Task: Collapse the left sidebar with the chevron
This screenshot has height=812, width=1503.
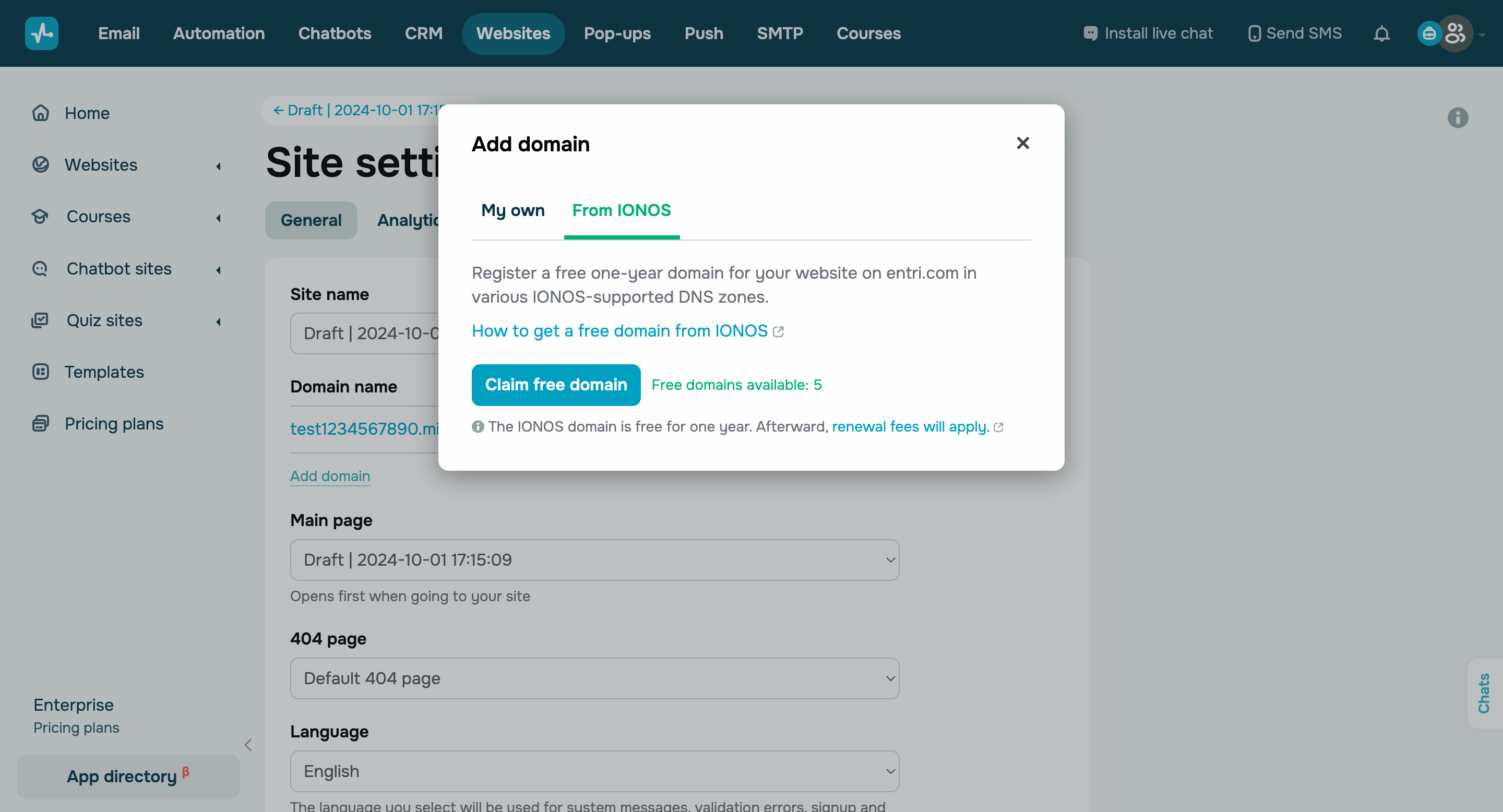Action: [x=248, y=745]
